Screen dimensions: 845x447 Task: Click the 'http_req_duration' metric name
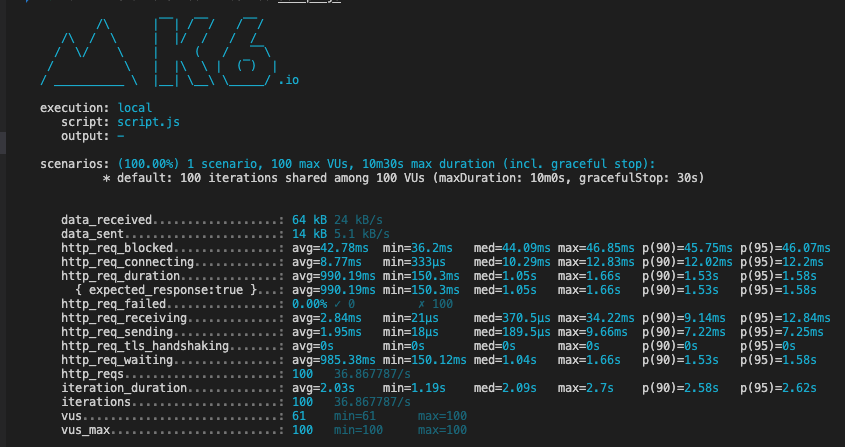[120, 276]
